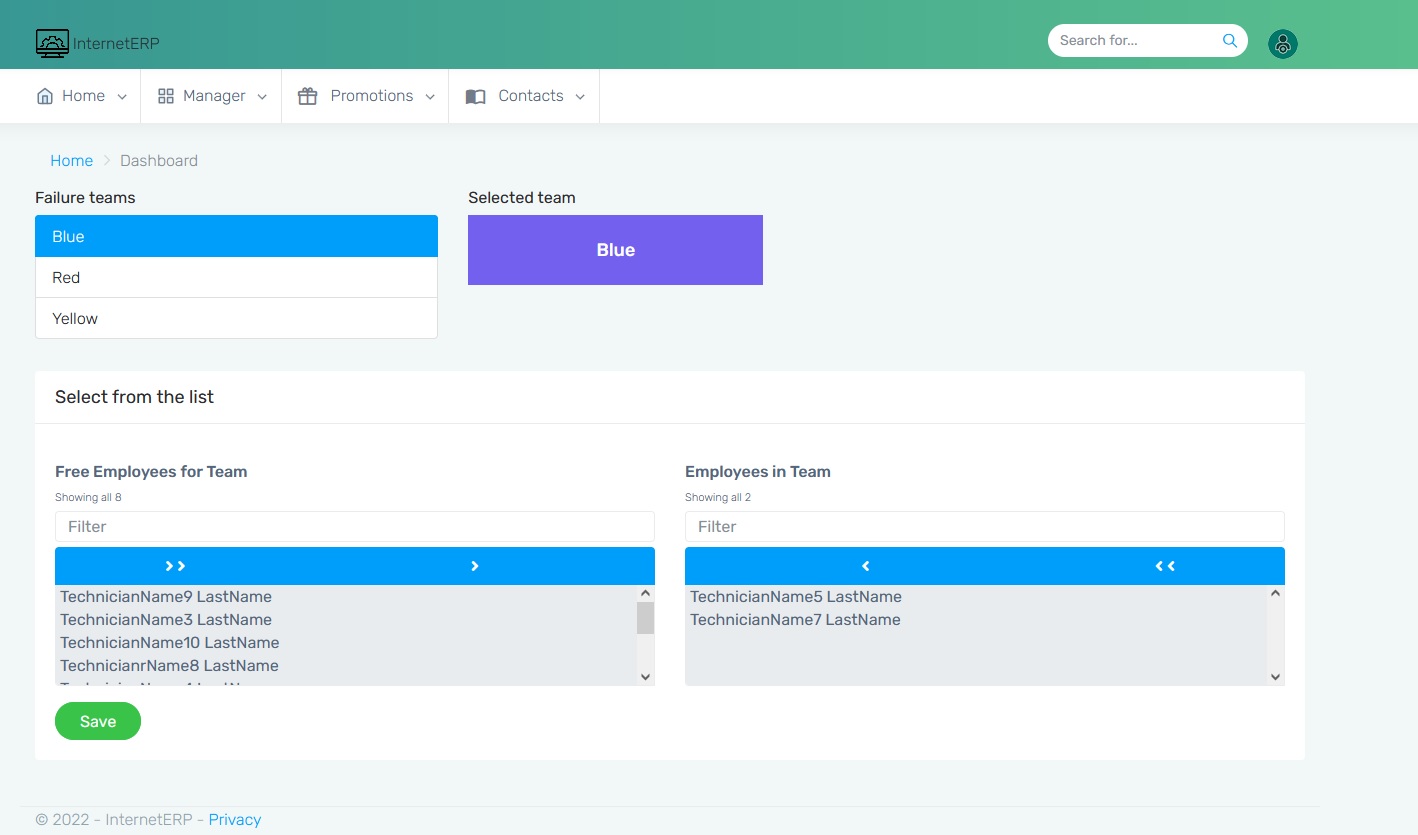Viewport: 1418px width, 835px height.
Task: Remove all employees with double-left arrow
Action: [x=1165, y=566]
